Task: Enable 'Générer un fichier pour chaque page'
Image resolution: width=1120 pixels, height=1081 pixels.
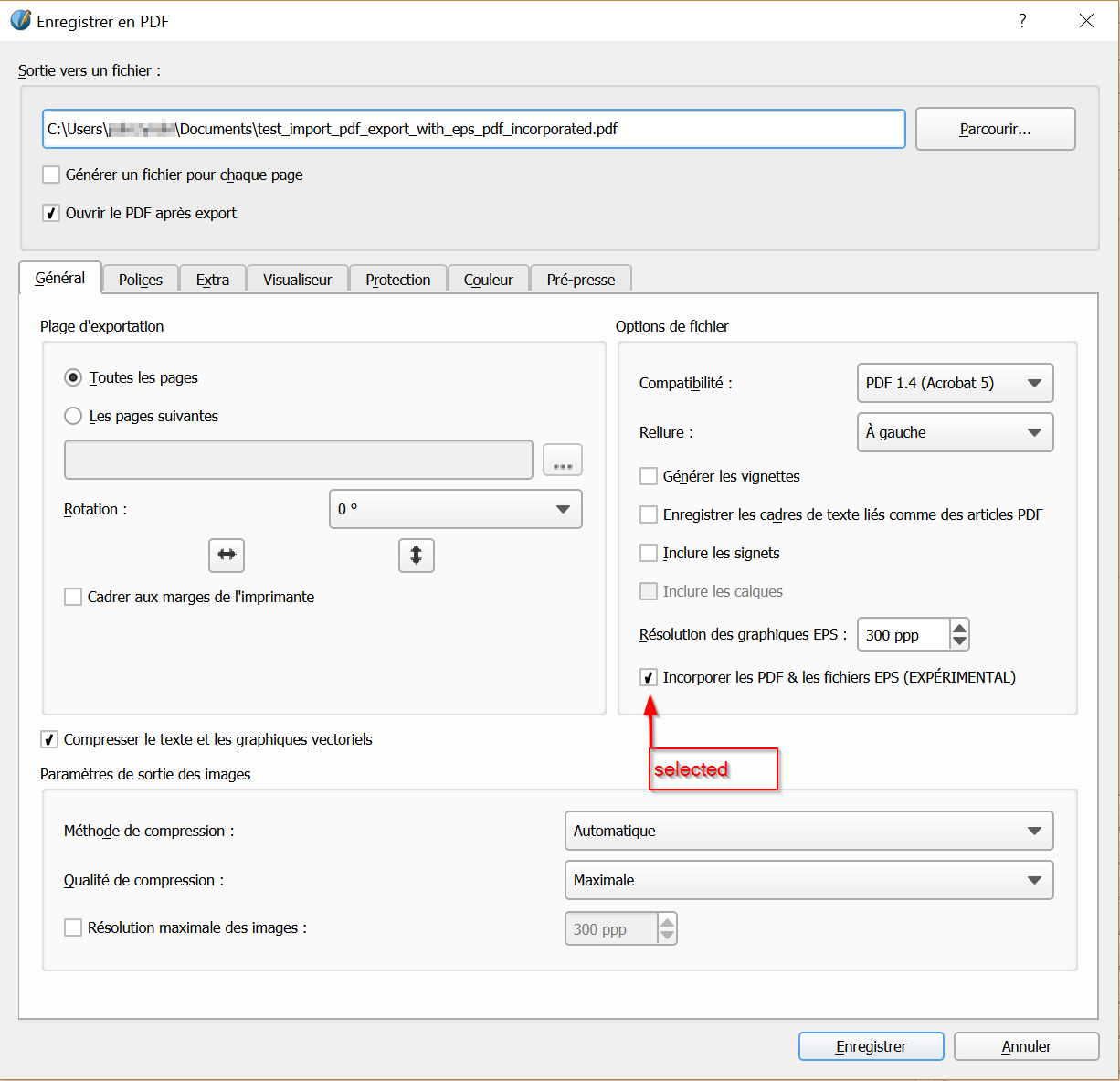Action: pos(52,175)
